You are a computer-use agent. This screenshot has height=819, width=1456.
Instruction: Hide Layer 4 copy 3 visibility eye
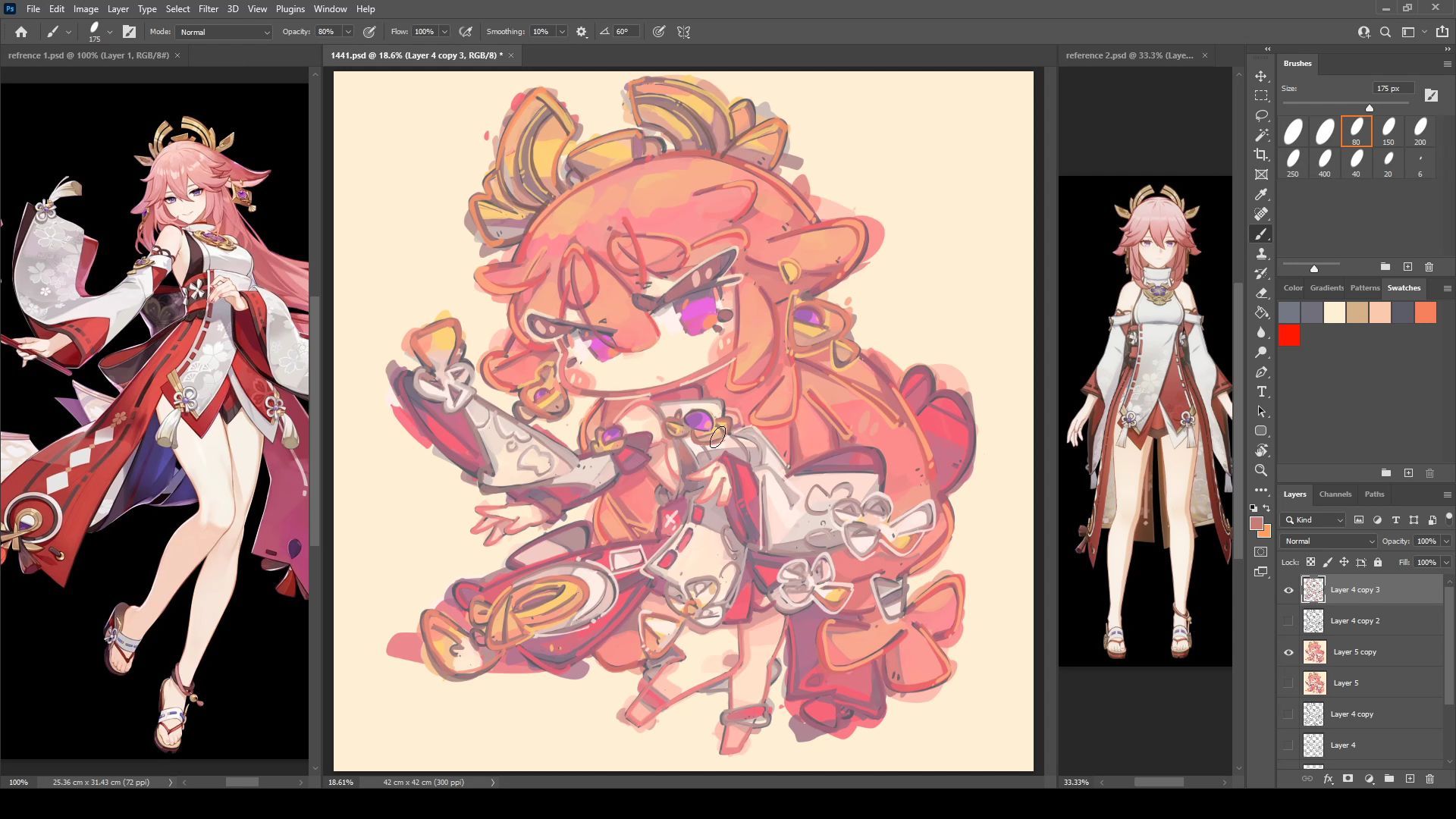1288,590
